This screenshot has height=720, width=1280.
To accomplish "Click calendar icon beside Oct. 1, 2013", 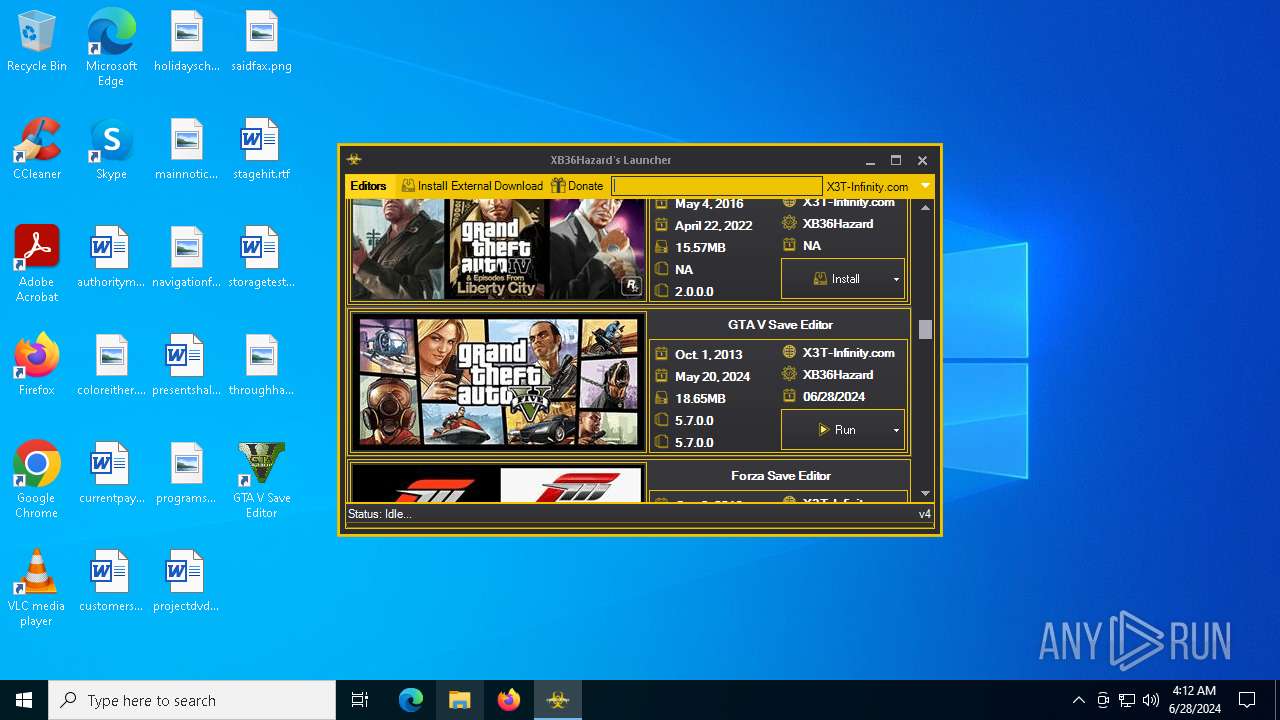I will point(661,354).
